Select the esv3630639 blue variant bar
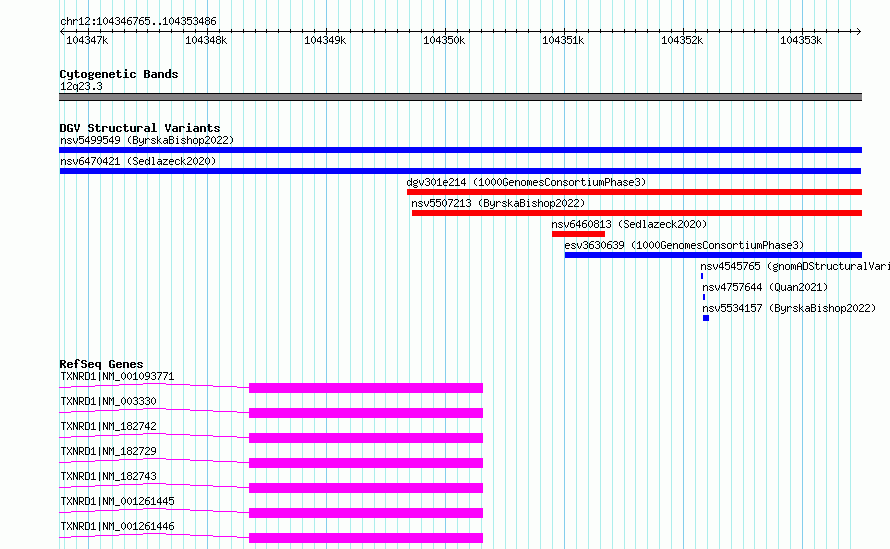The width and height of the screenshot is (890, 549). coord(713,255)
